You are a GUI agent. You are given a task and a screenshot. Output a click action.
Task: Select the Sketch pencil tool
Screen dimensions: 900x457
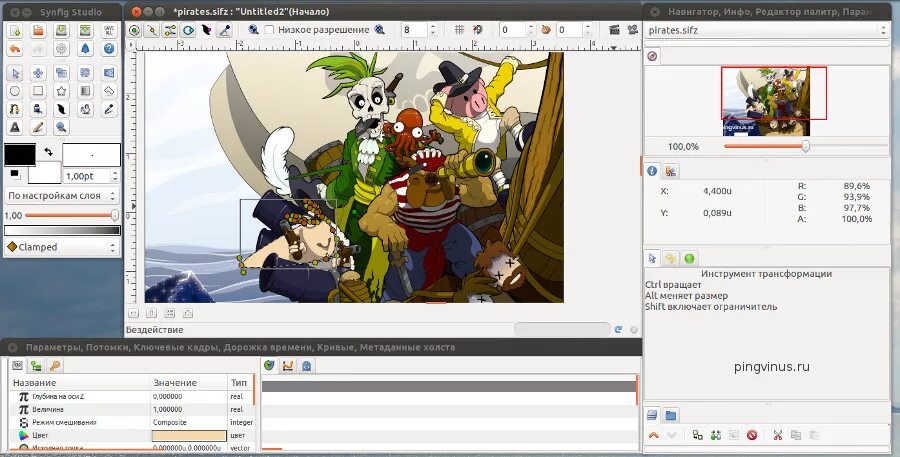[38, 127]
